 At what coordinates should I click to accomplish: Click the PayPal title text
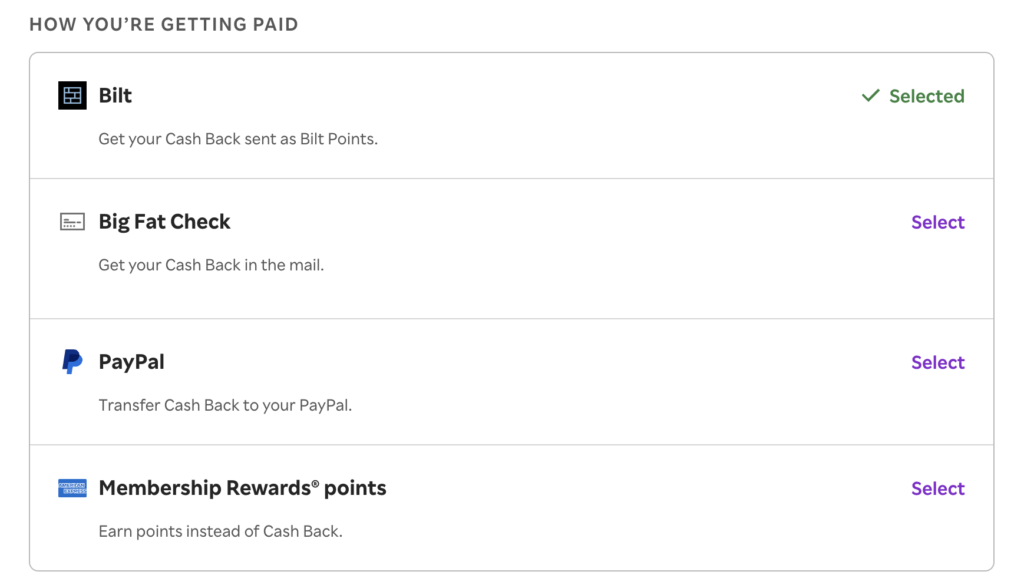131,362
